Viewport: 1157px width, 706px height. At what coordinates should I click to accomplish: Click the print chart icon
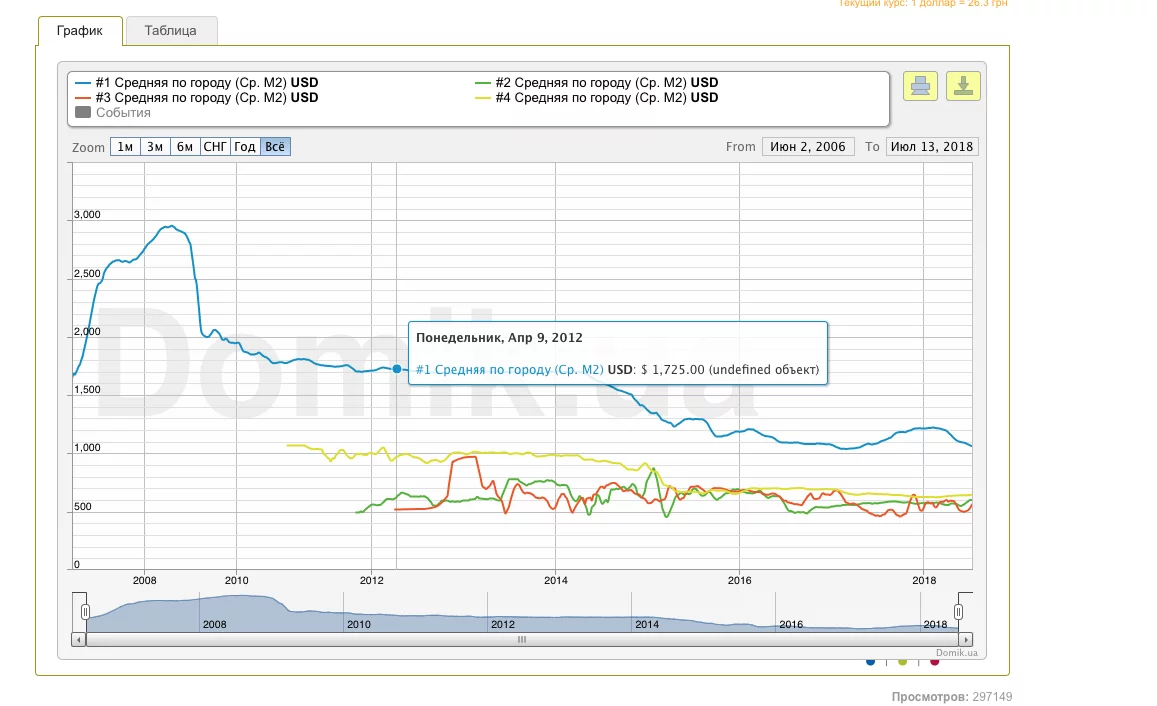920,86
